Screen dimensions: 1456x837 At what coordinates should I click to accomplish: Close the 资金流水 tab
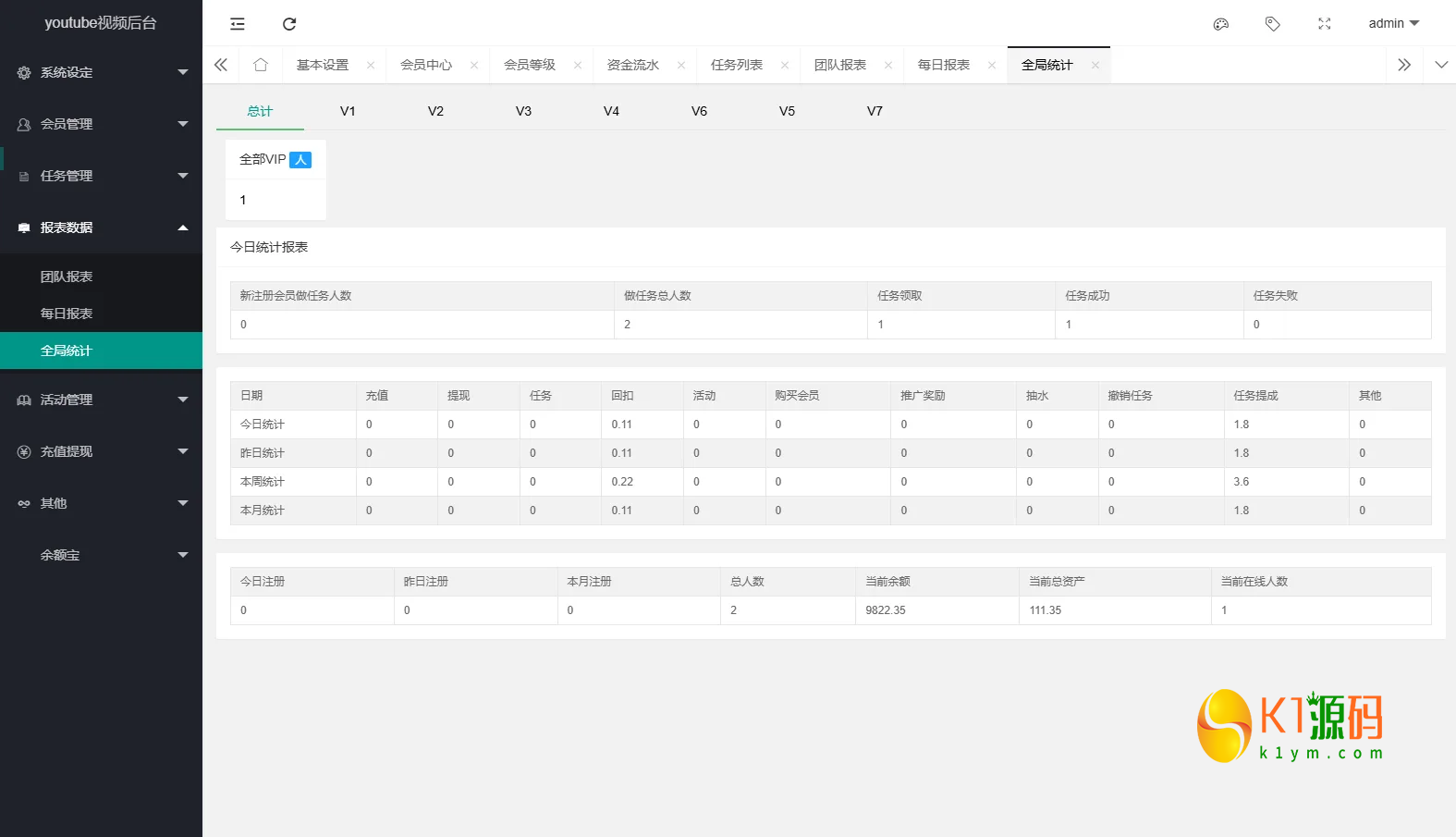tap(681, 65)
